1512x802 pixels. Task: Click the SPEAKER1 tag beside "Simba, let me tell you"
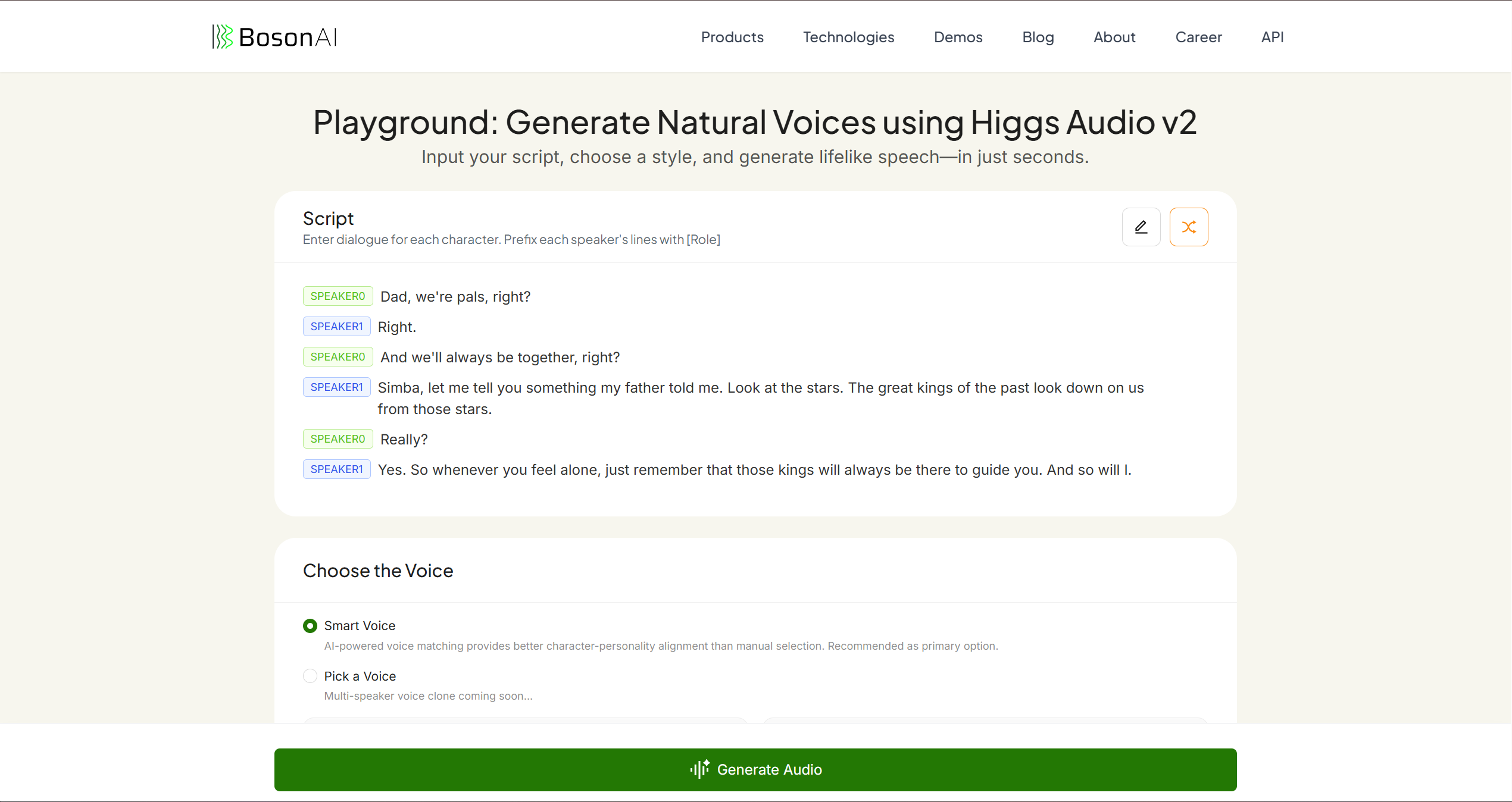(336, 387)
